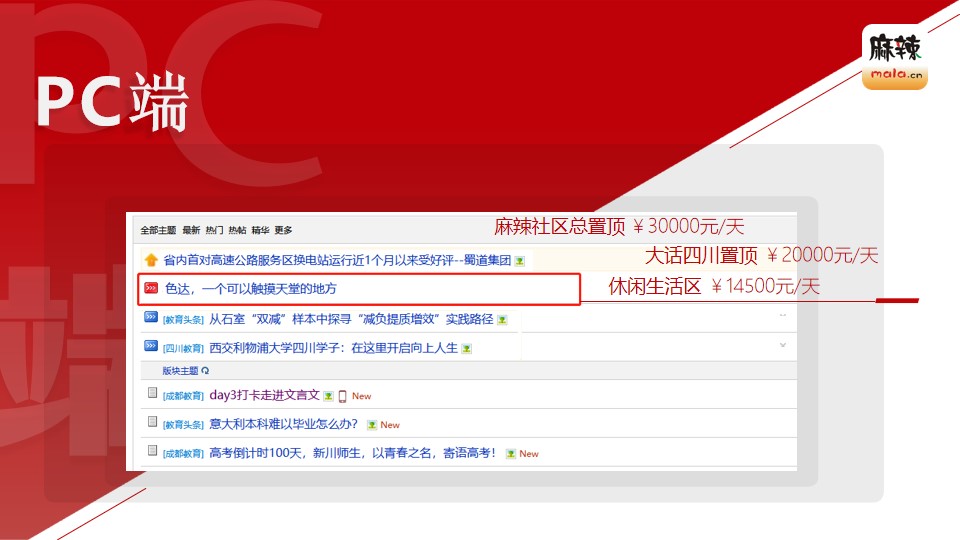Switch to the 精华 tab
960x540 pixels.
pyautogui.click(x=260, y=230)
